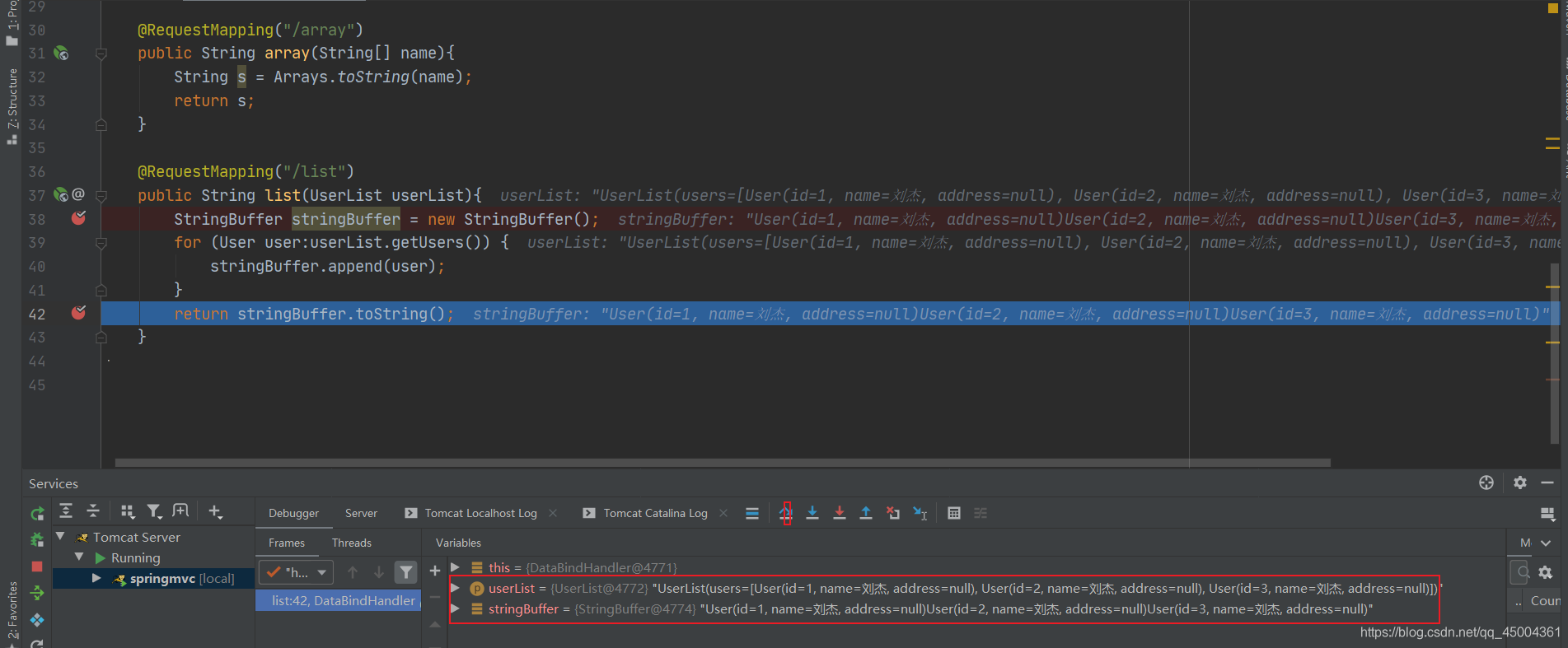This screenshot has height=648, width=1568.
Task: Hide the Services panel with the minimize dash
Action: (x=1547, y=483)
